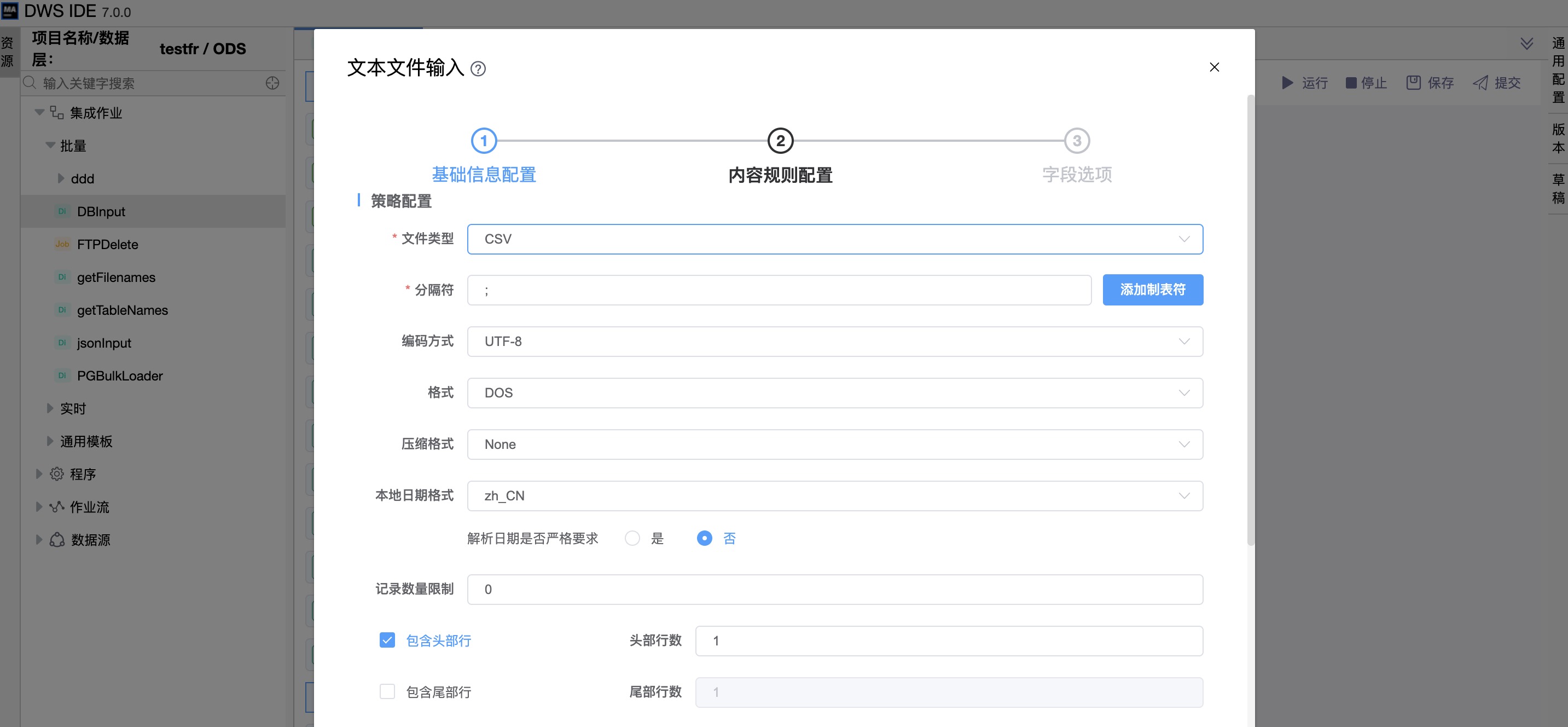Viewport: 1568px width, 727px height.
Task: Click the locate target icon beside search
Action: [x=272, y=83]
